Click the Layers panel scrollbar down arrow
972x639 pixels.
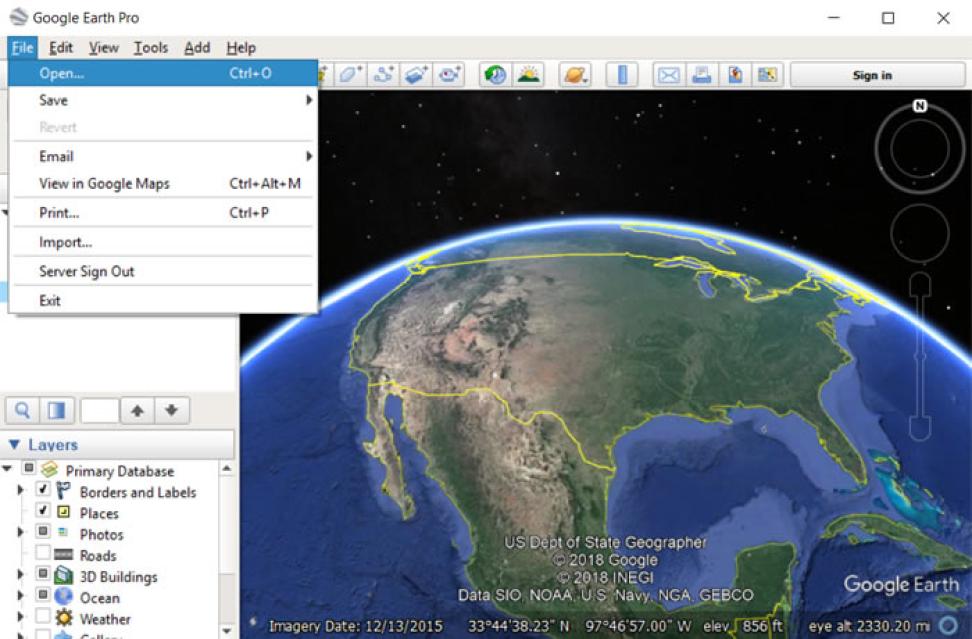[227, 630]
